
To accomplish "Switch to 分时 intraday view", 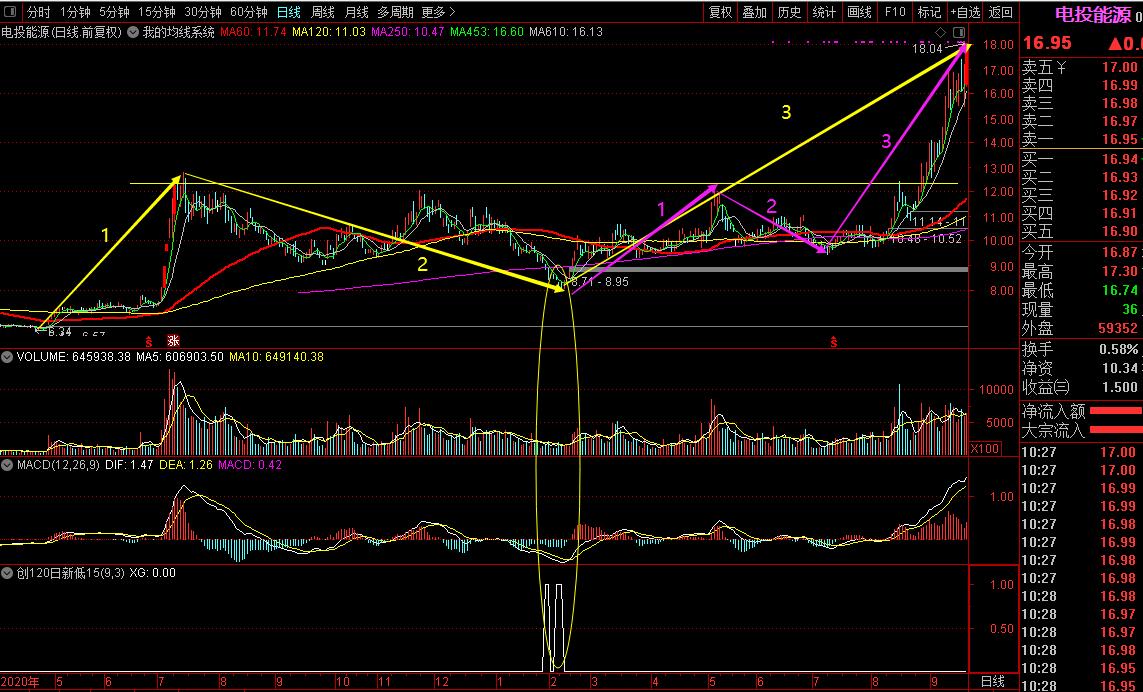I will [38, 12].
